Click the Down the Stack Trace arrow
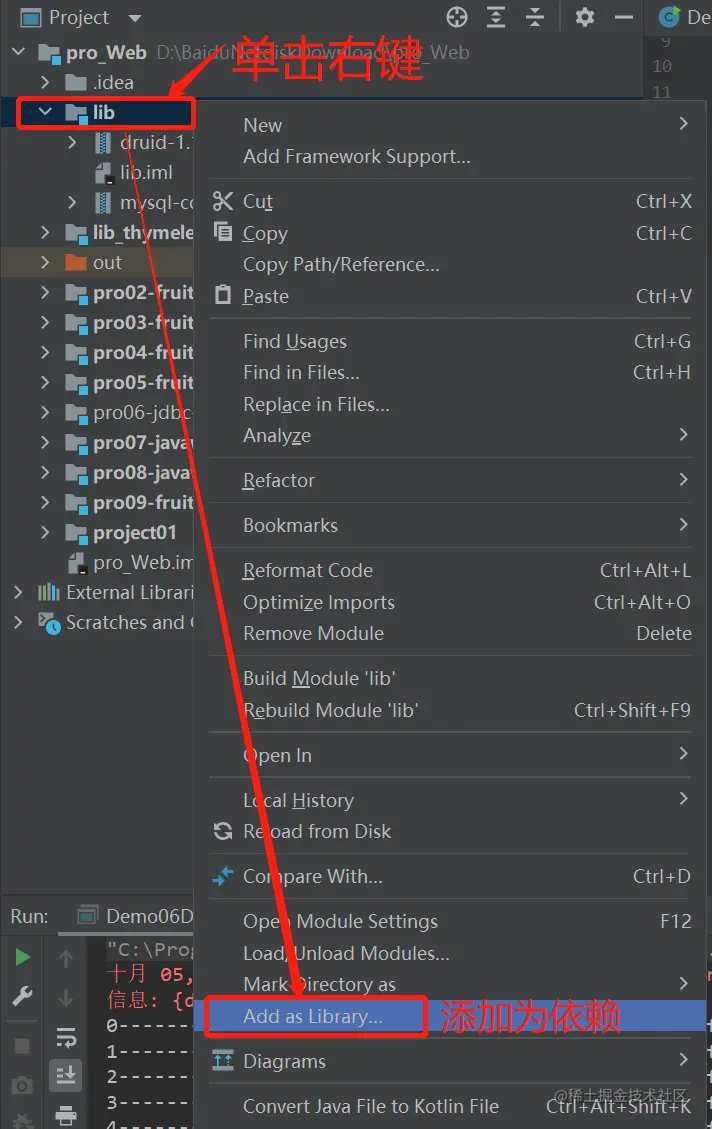The height and width of the screenshot is (1129, 712). [x=66, y=997]
